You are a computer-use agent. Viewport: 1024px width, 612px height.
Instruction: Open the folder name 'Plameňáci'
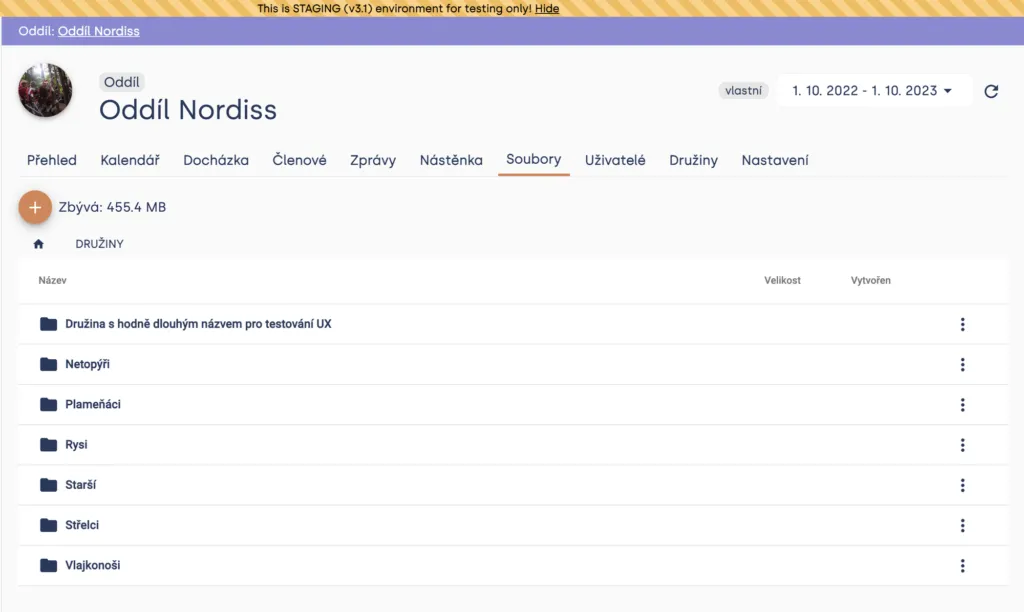93,404
